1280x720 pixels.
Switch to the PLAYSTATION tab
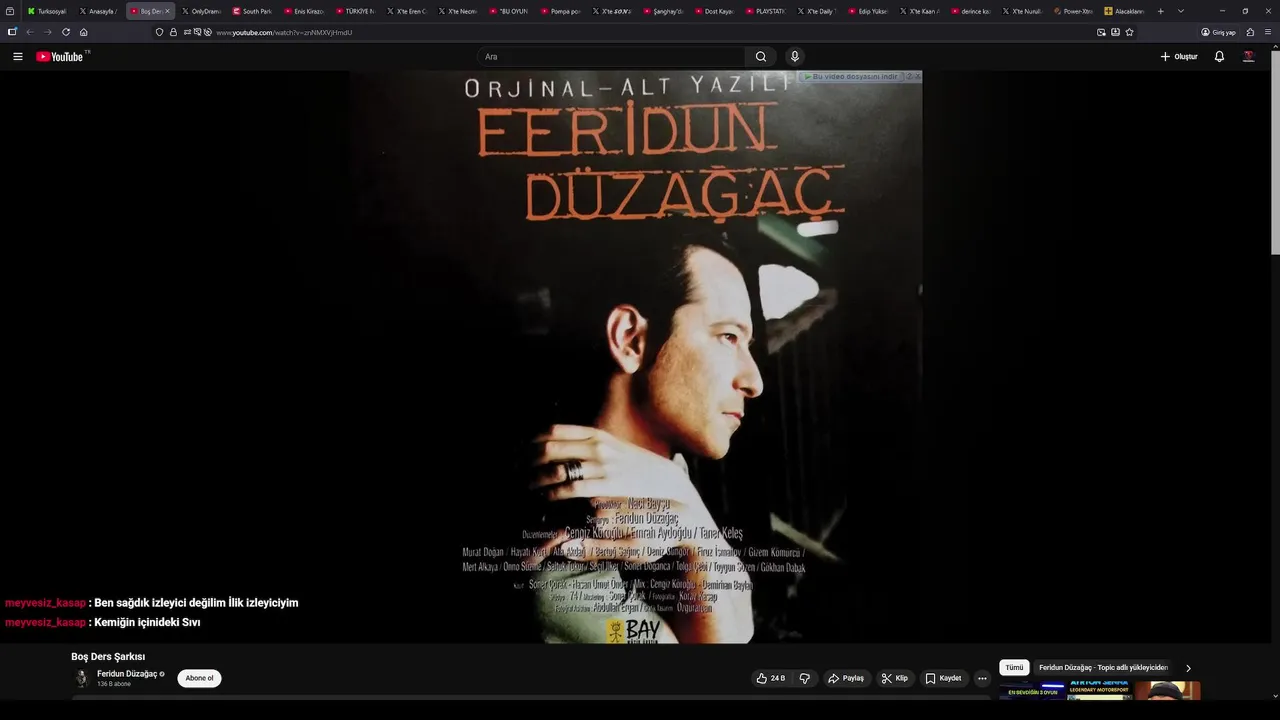(767, 11)
